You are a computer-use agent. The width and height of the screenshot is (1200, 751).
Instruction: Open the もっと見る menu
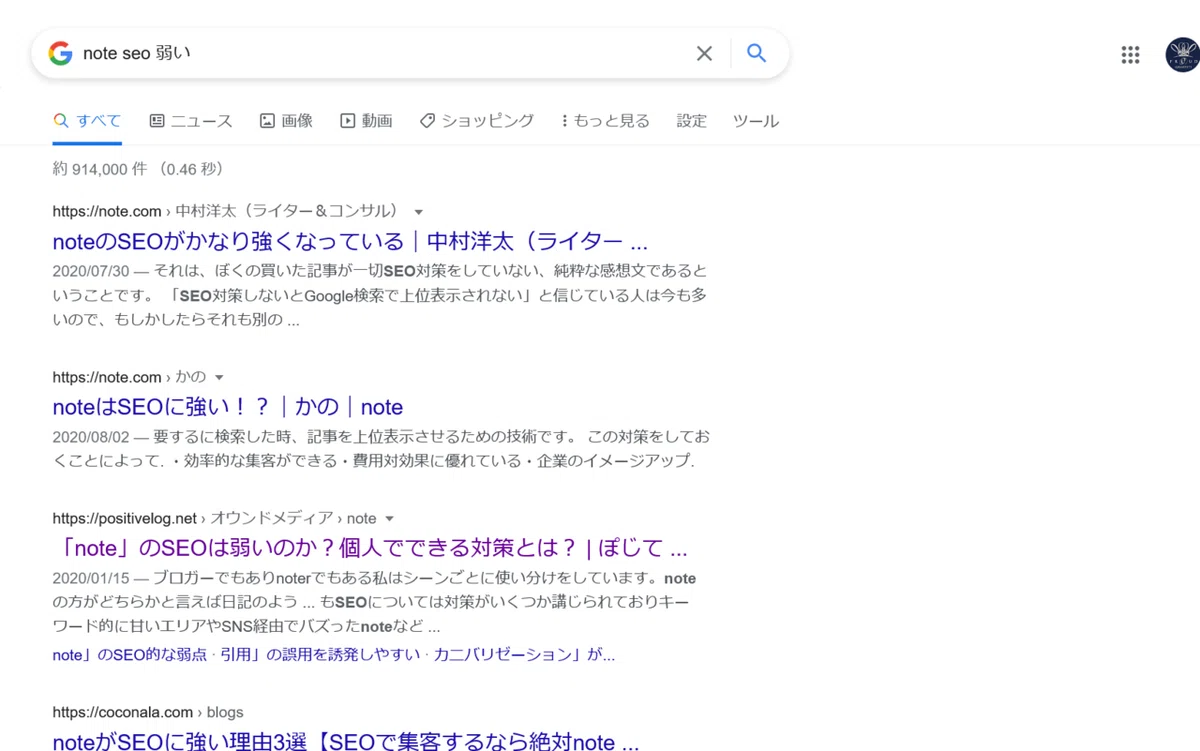pos(605,121)
